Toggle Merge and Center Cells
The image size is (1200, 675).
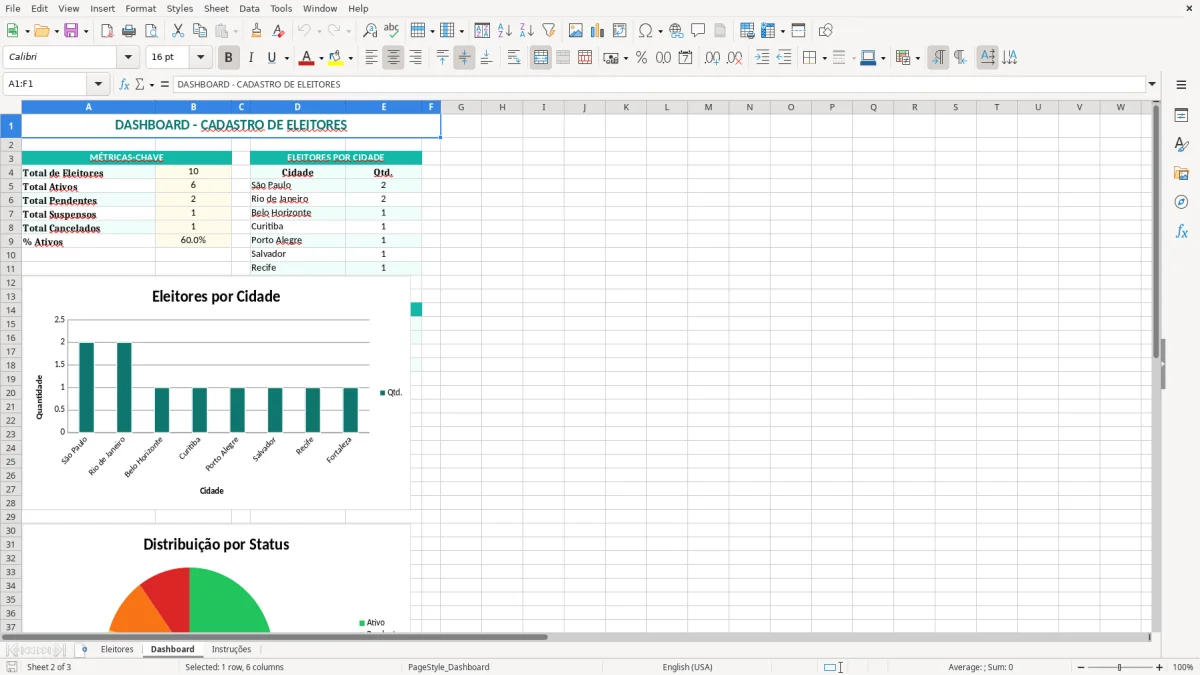541,58
